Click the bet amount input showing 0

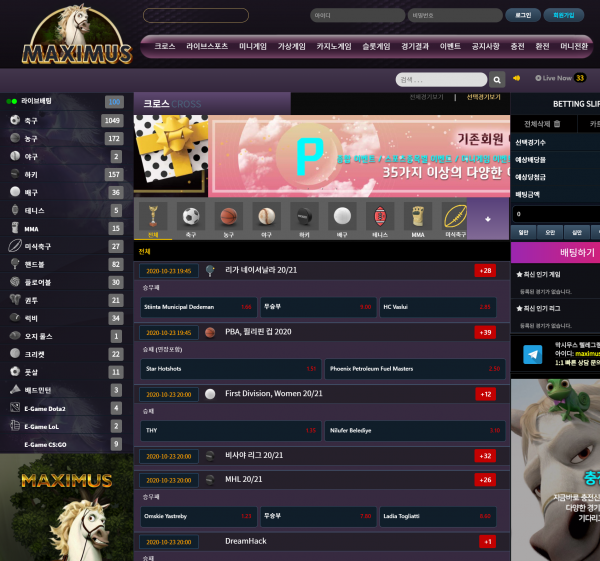[556, 214]
